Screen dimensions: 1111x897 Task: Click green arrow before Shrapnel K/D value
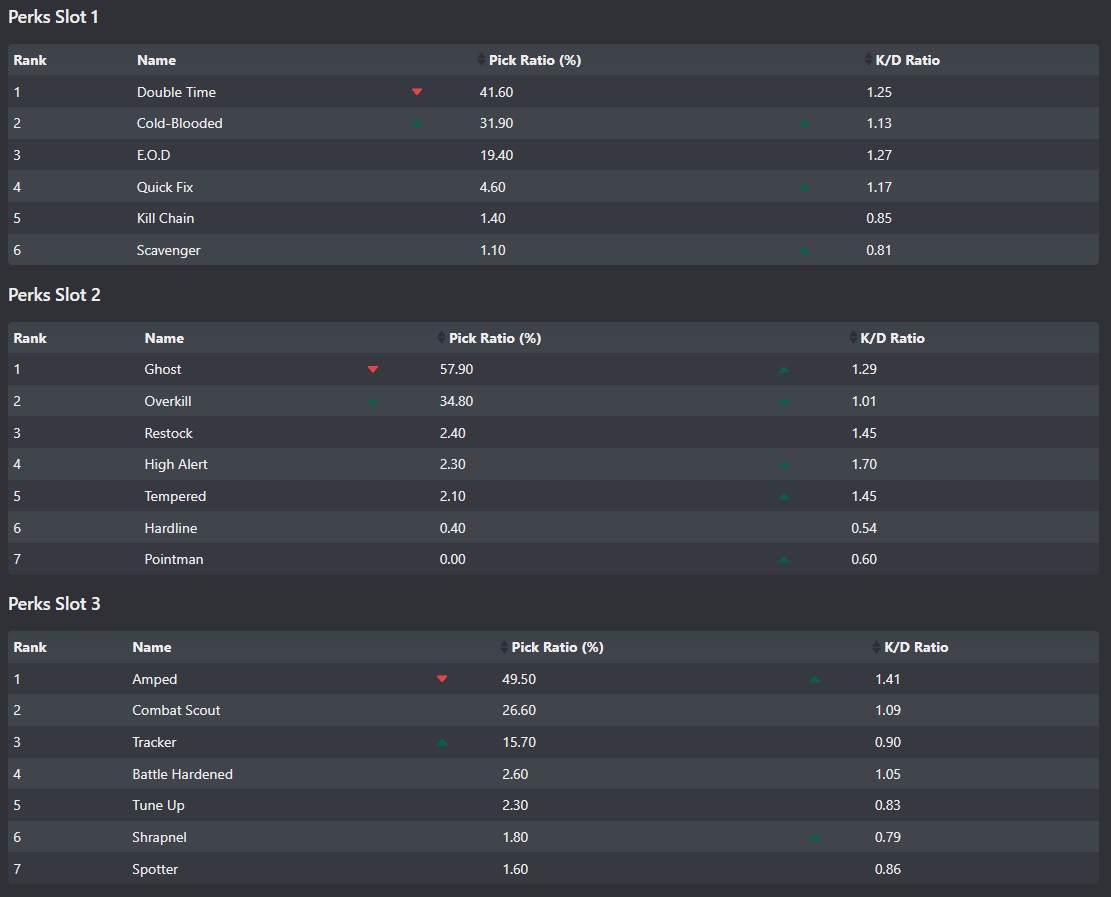tap(815, 838)
